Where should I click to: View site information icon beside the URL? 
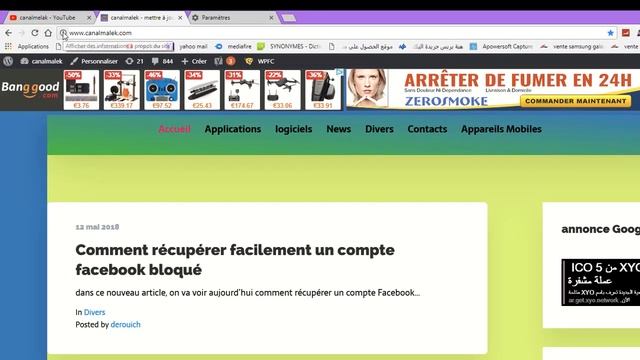pyautogui.click(x=63, y=33)
